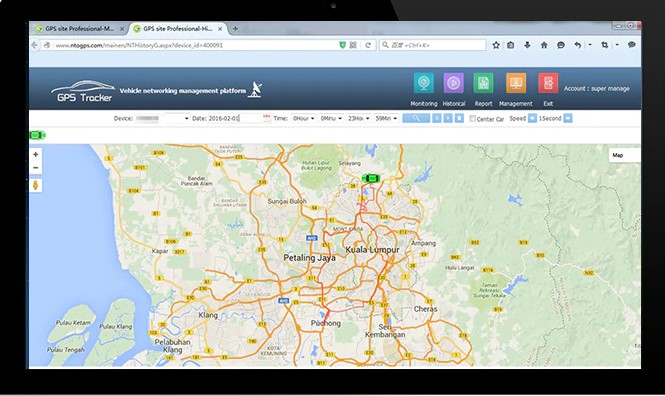Image resolution: width=665 pixels, height=396 pixels.
Task: Pause the track playback
Action: point(436,118)
